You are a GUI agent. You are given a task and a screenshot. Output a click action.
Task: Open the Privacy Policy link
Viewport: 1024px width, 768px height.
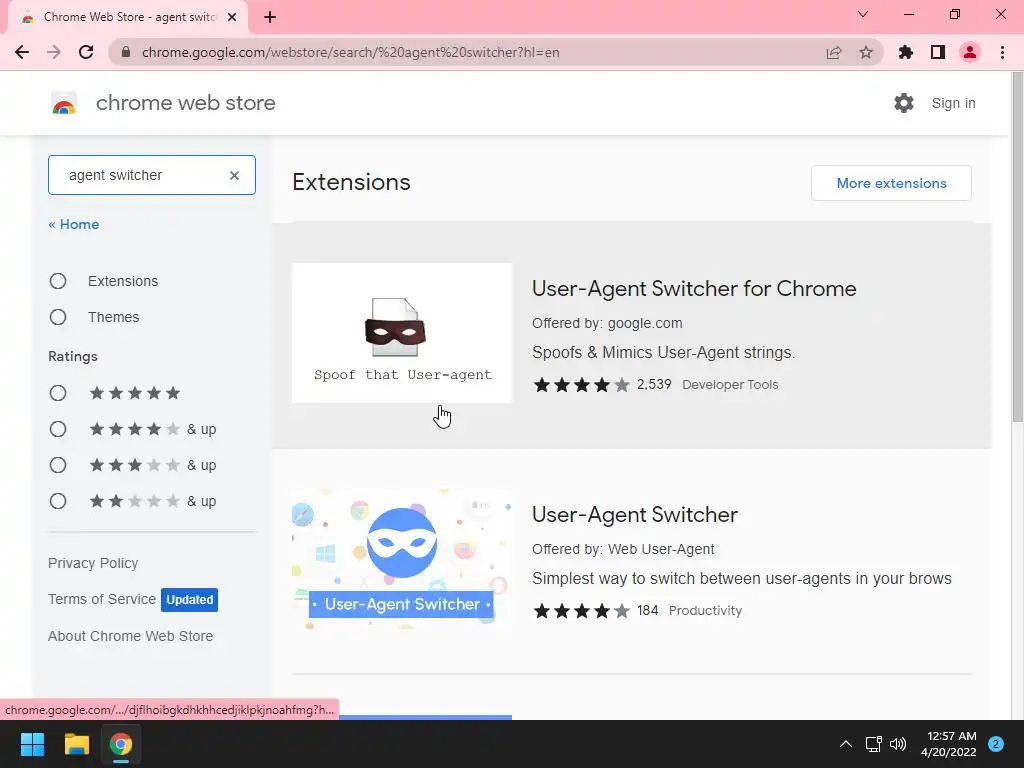point(93,563)
